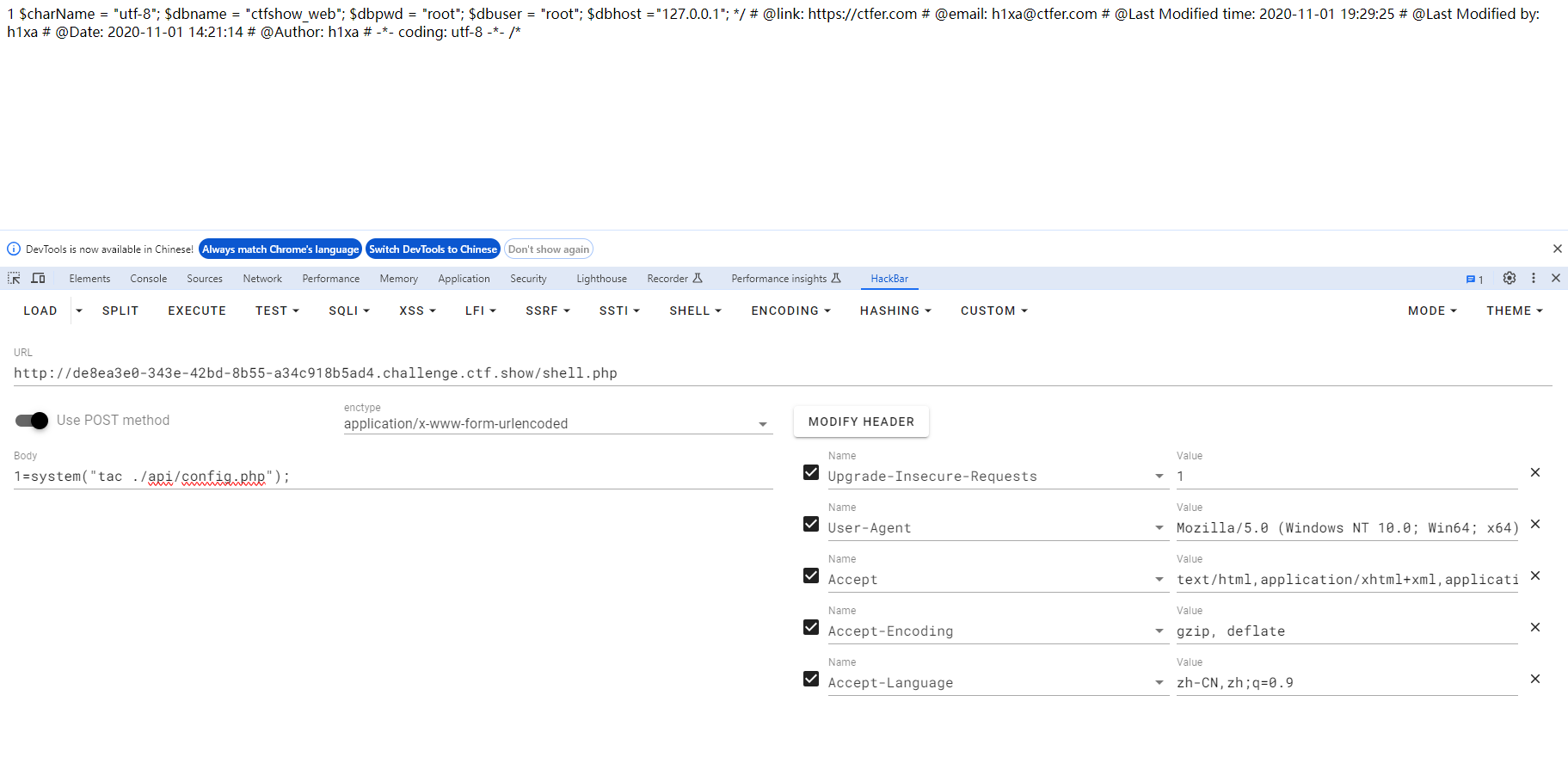Open the Sources tab

[205, 279]
